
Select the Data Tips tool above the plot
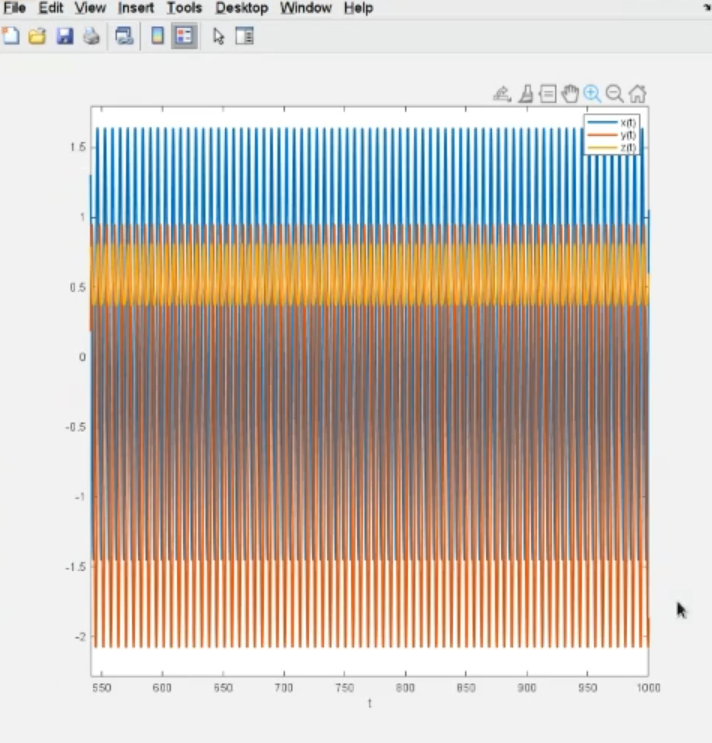(x=547, y=94)
